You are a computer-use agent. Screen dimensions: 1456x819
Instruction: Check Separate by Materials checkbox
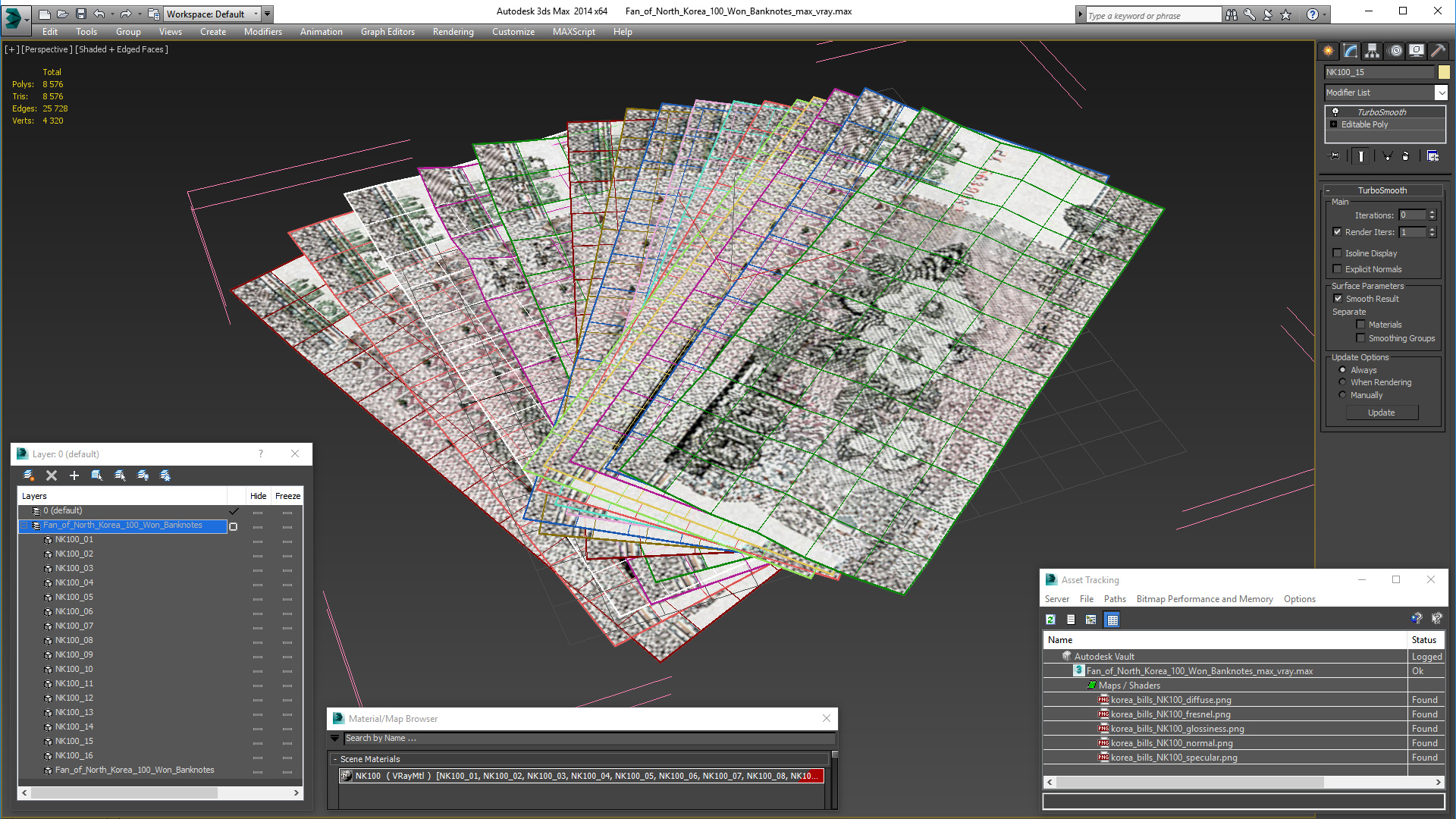point(1360,325)
